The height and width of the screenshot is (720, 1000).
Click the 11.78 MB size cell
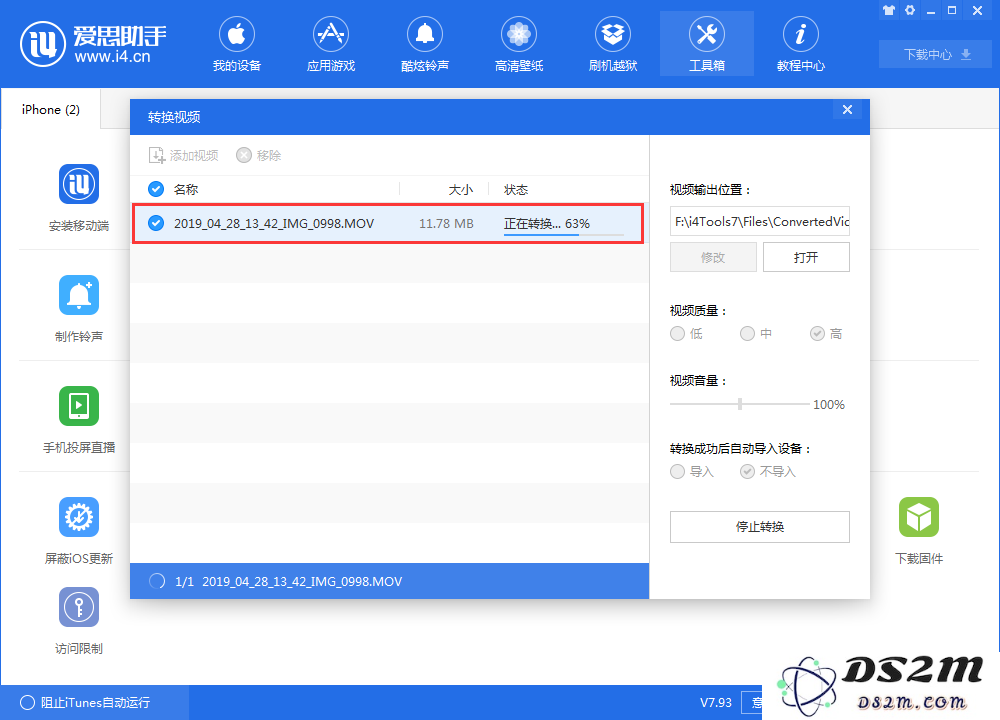[446, 224]
